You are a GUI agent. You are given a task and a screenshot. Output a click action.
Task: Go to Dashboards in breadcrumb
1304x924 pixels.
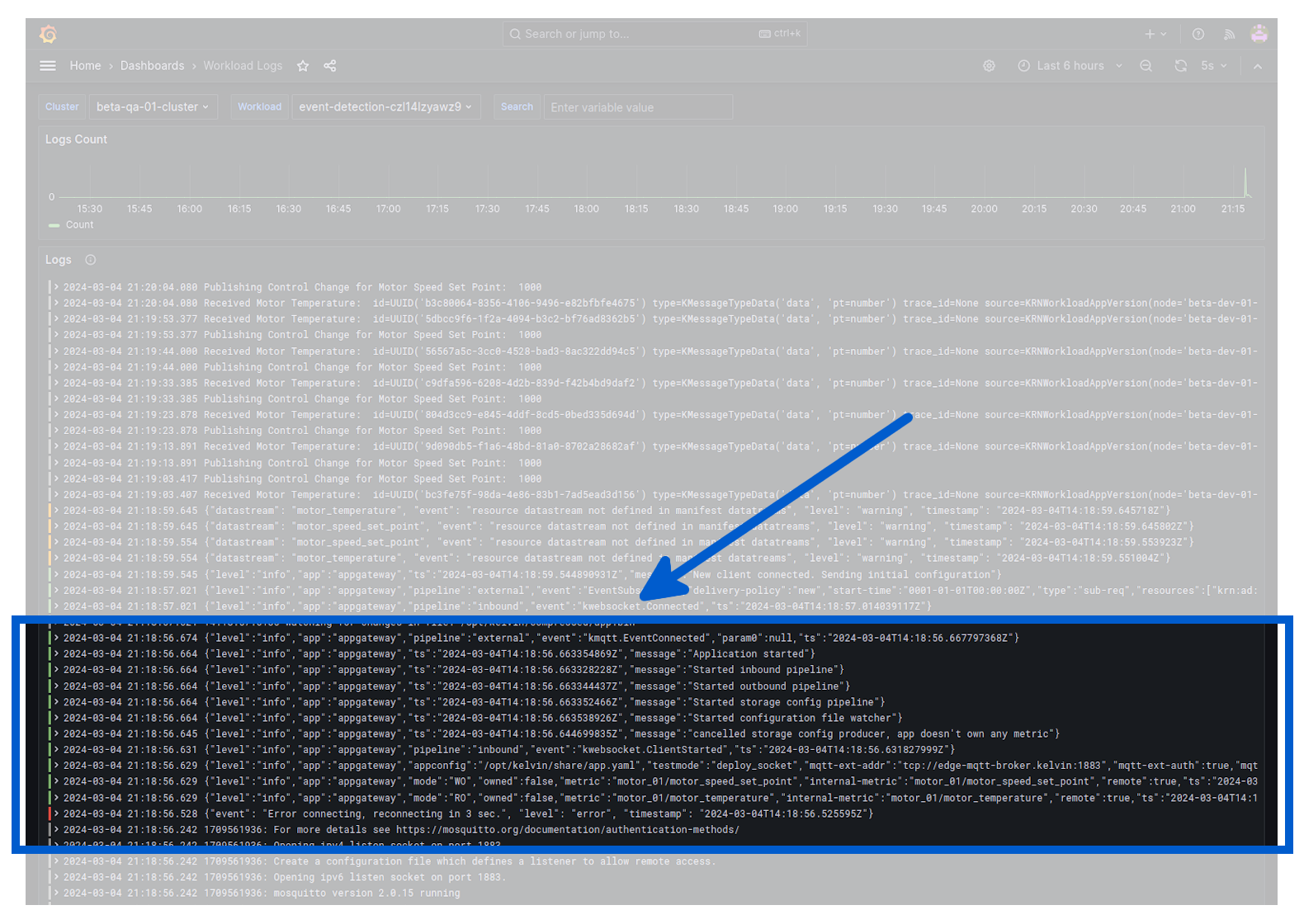pyautogui.click(x=152, y=66)
